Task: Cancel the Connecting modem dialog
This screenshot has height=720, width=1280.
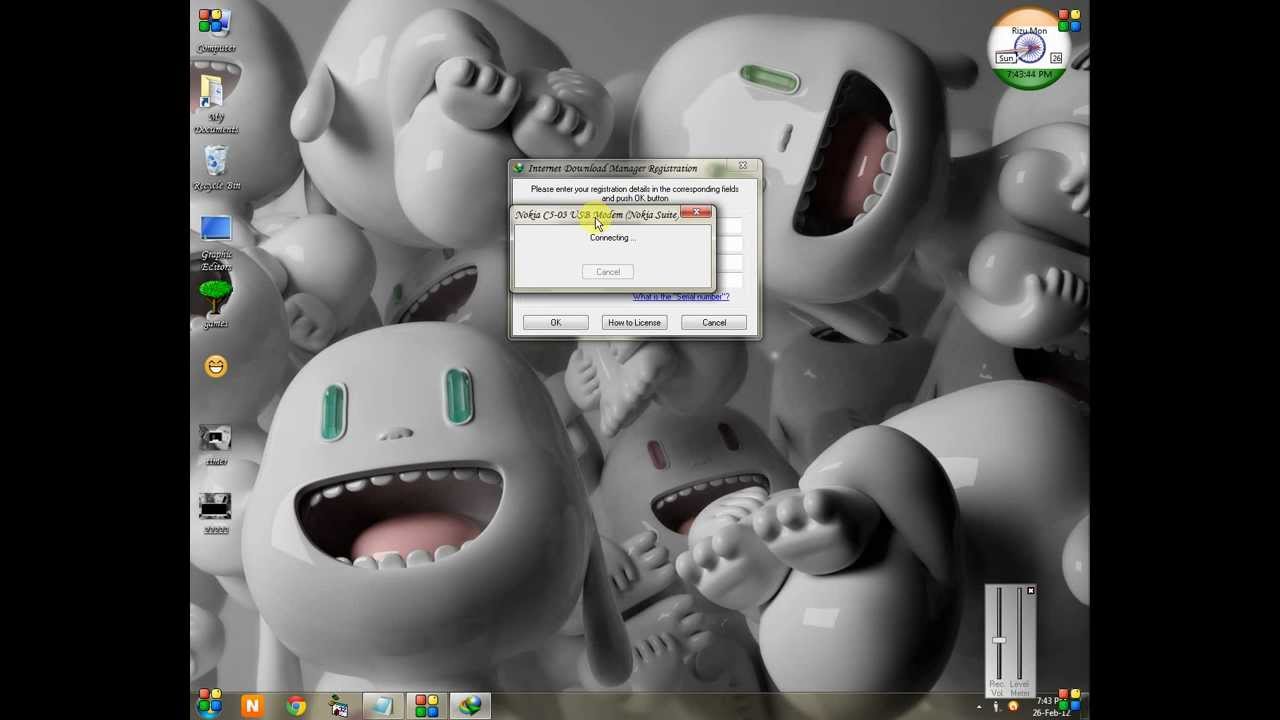Action: coord(608,272)
